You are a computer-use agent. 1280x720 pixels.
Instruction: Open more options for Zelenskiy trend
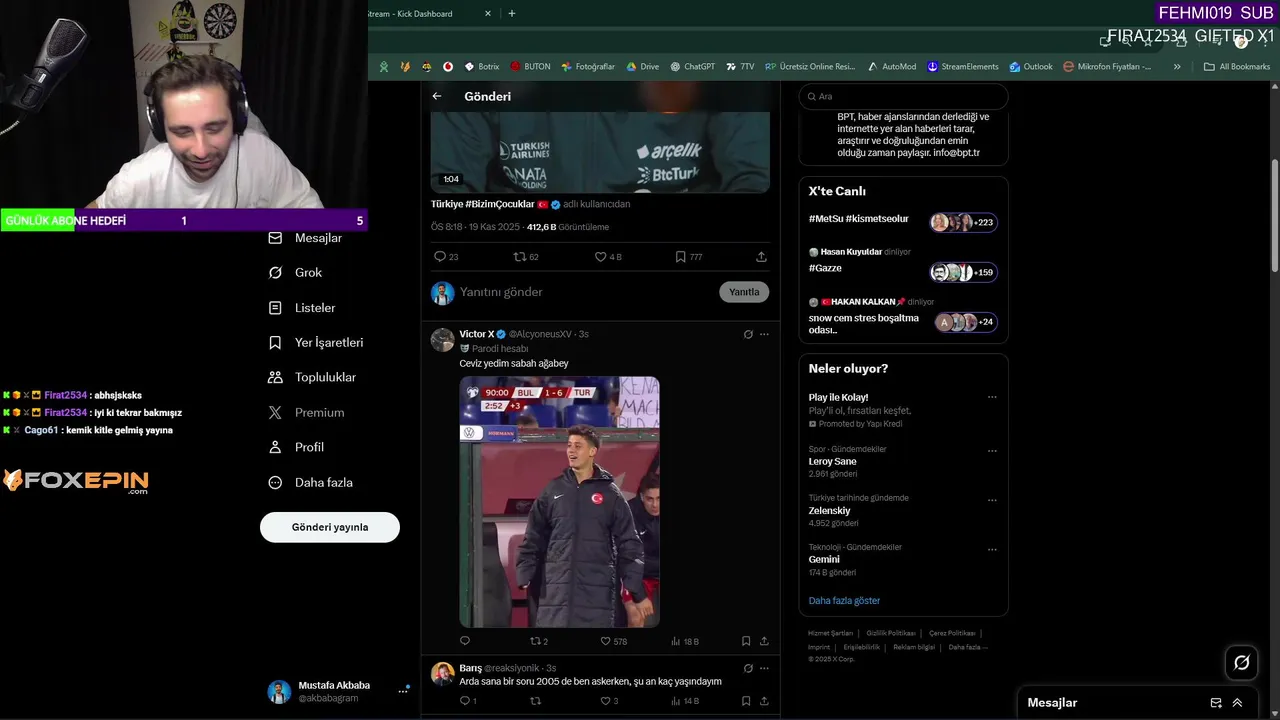coord(992,500)
